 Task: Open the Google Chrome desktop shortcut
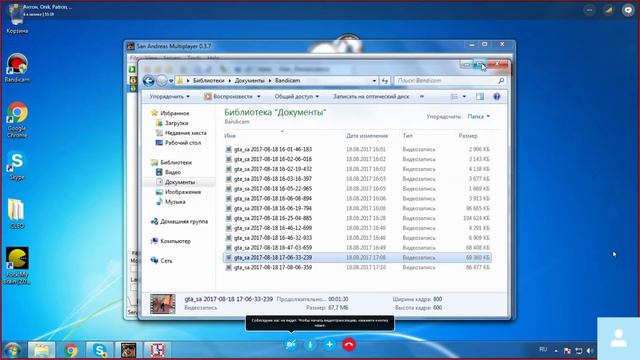(17, 120)
